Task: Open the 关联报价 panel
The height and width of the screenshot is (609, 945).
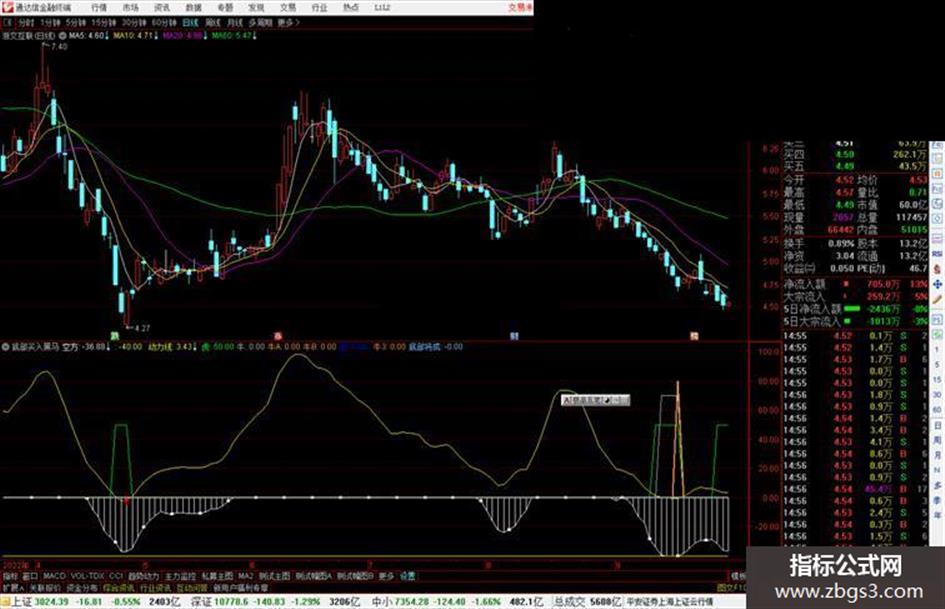Action: pos(45,587)
